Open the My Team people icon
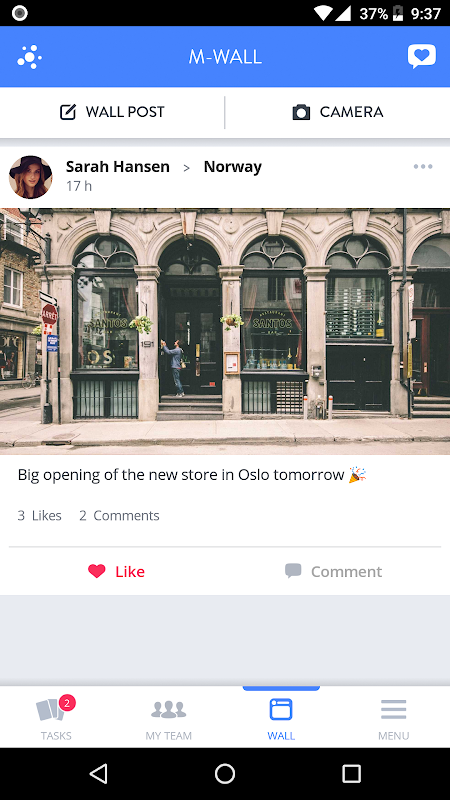The width and height of the screenshot is (450, 800). [168, 709]
